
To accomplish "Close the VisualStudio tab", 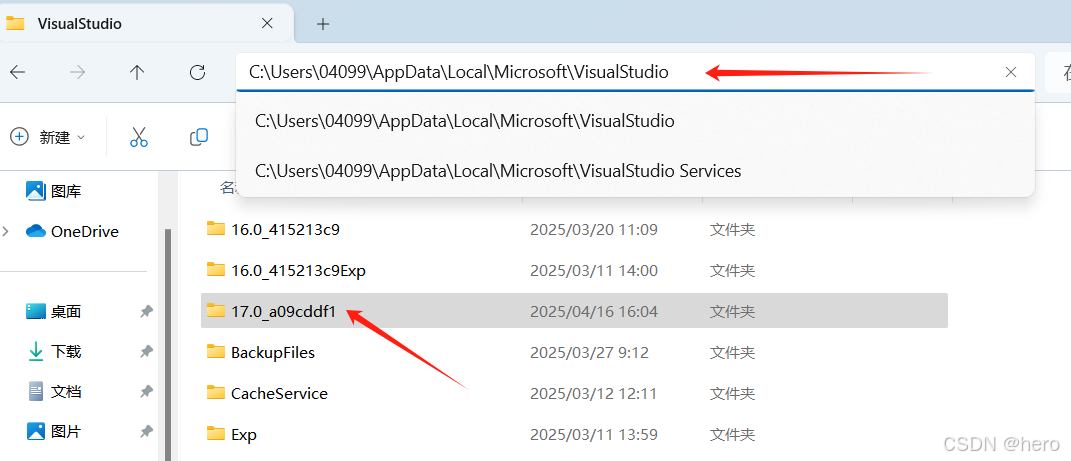I will tap(267, 23).
